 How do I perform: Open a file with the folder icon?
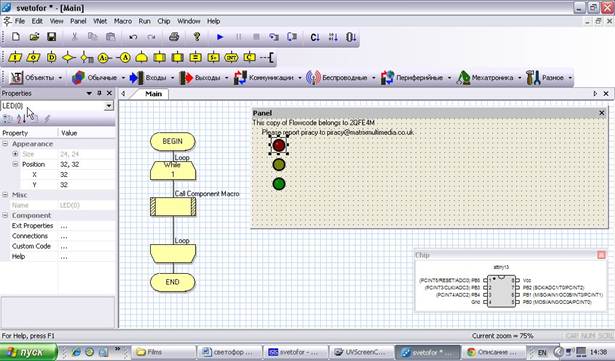(34, 37)
